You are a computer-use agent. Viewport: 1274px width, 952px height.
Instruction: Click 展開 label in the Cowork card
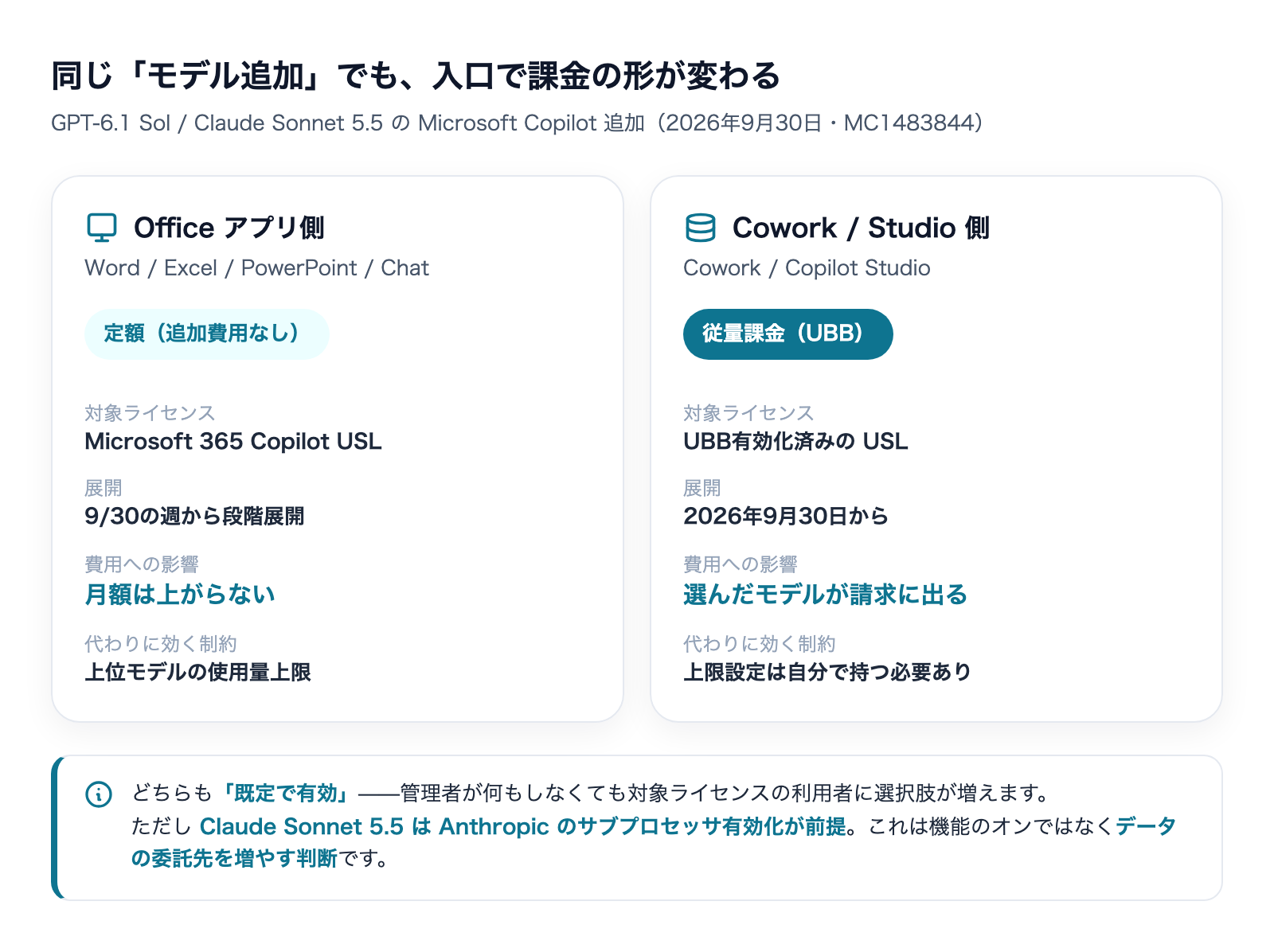point(702,488)
